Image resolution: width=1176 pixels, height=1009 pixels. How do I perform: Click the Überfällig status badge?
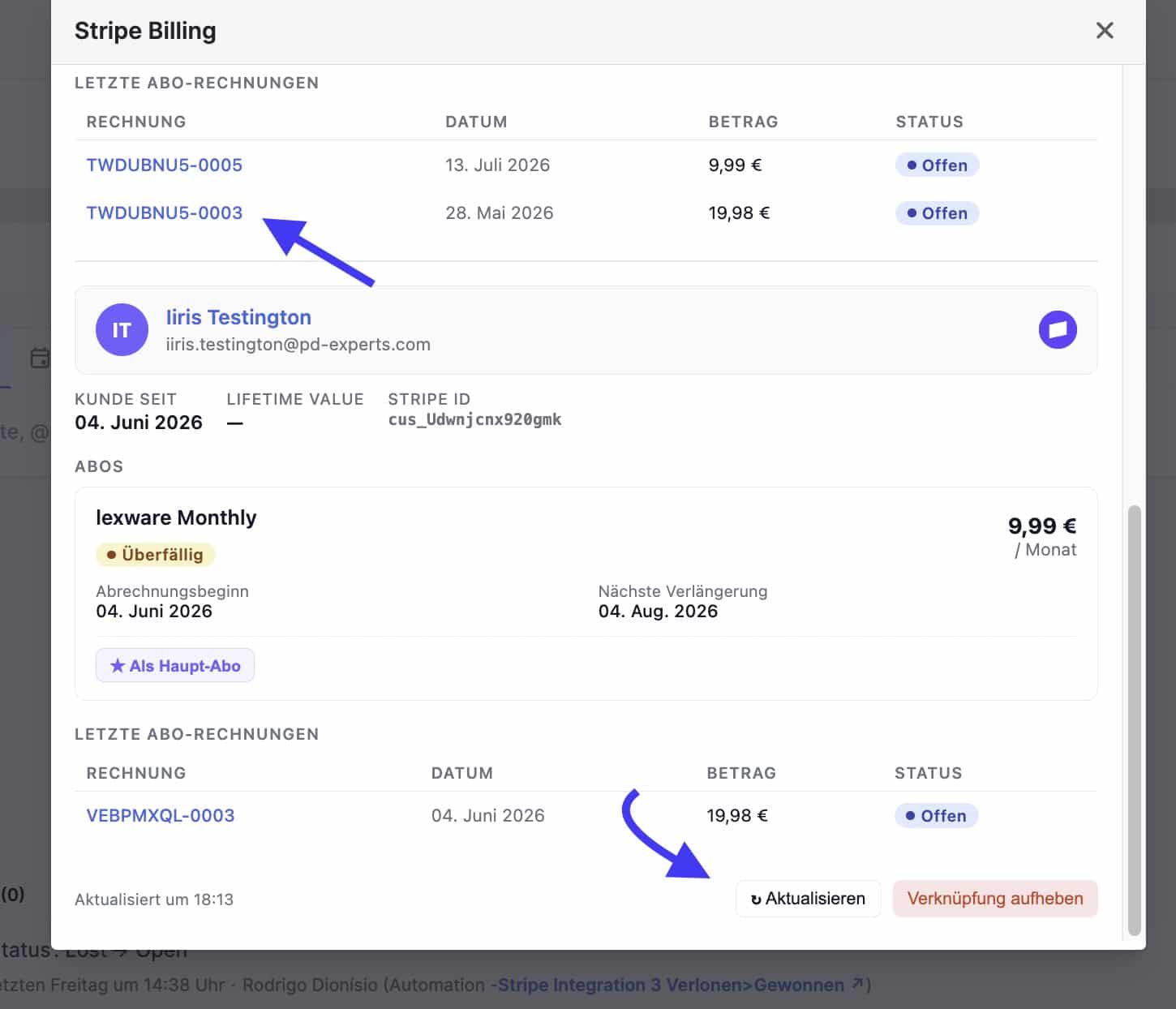tap(155, 555)
